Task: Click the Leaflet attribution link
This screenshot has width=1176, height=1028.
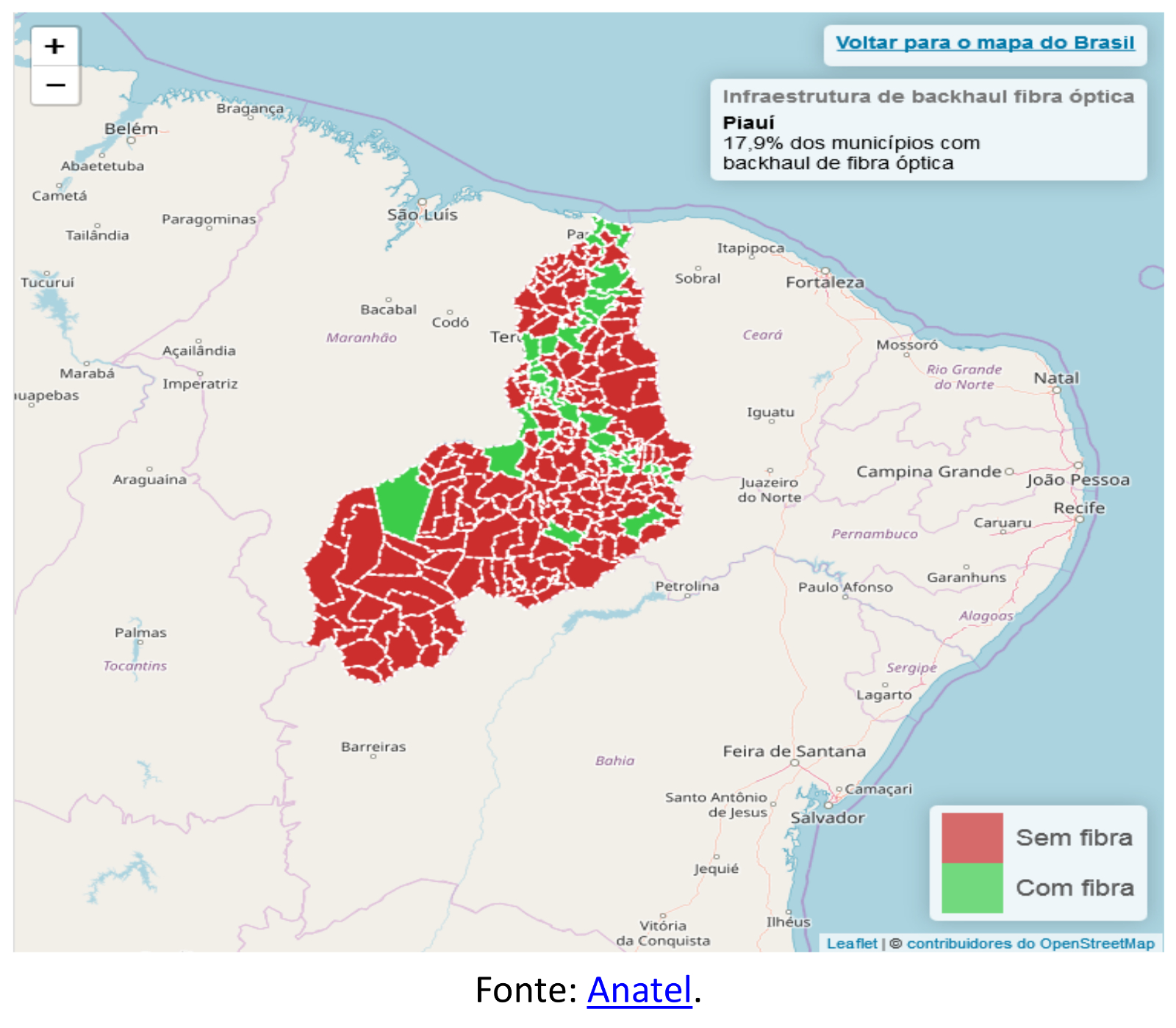Action: [851, 943]
